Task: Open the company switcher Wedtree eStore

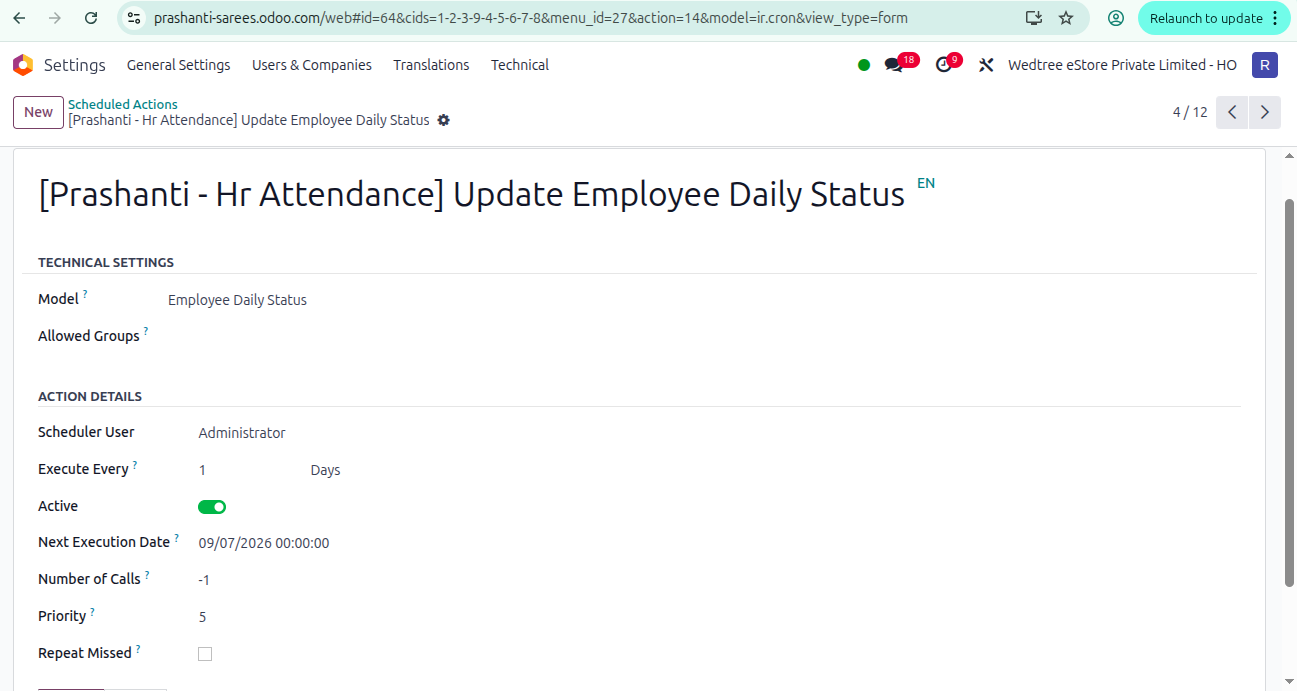Action: coord(1122,65)
